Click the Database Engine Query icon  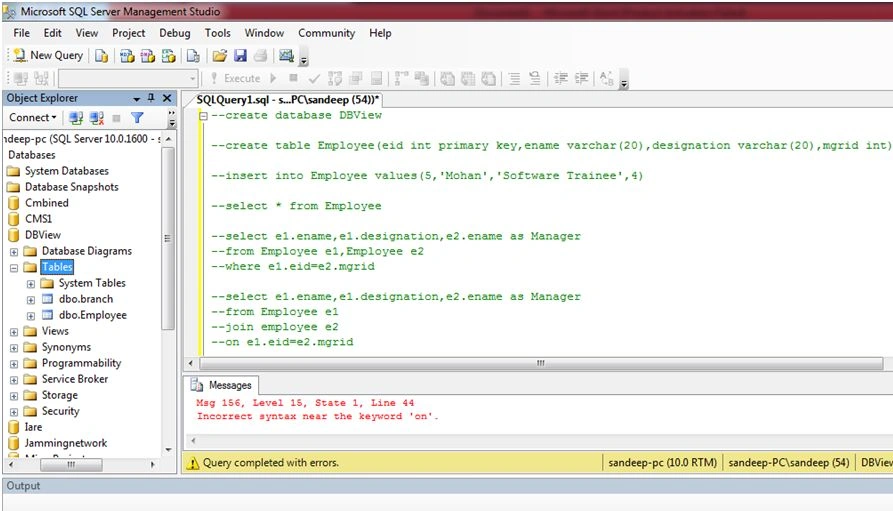pos(102,55)
